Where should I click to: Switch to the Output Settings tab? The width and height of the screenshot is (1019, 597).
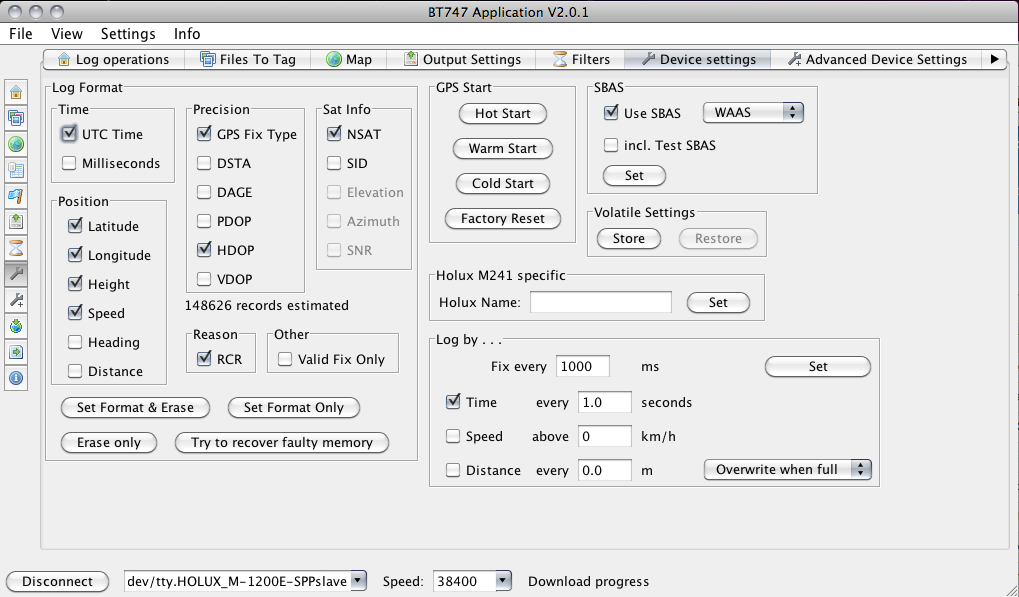point(462,59)
